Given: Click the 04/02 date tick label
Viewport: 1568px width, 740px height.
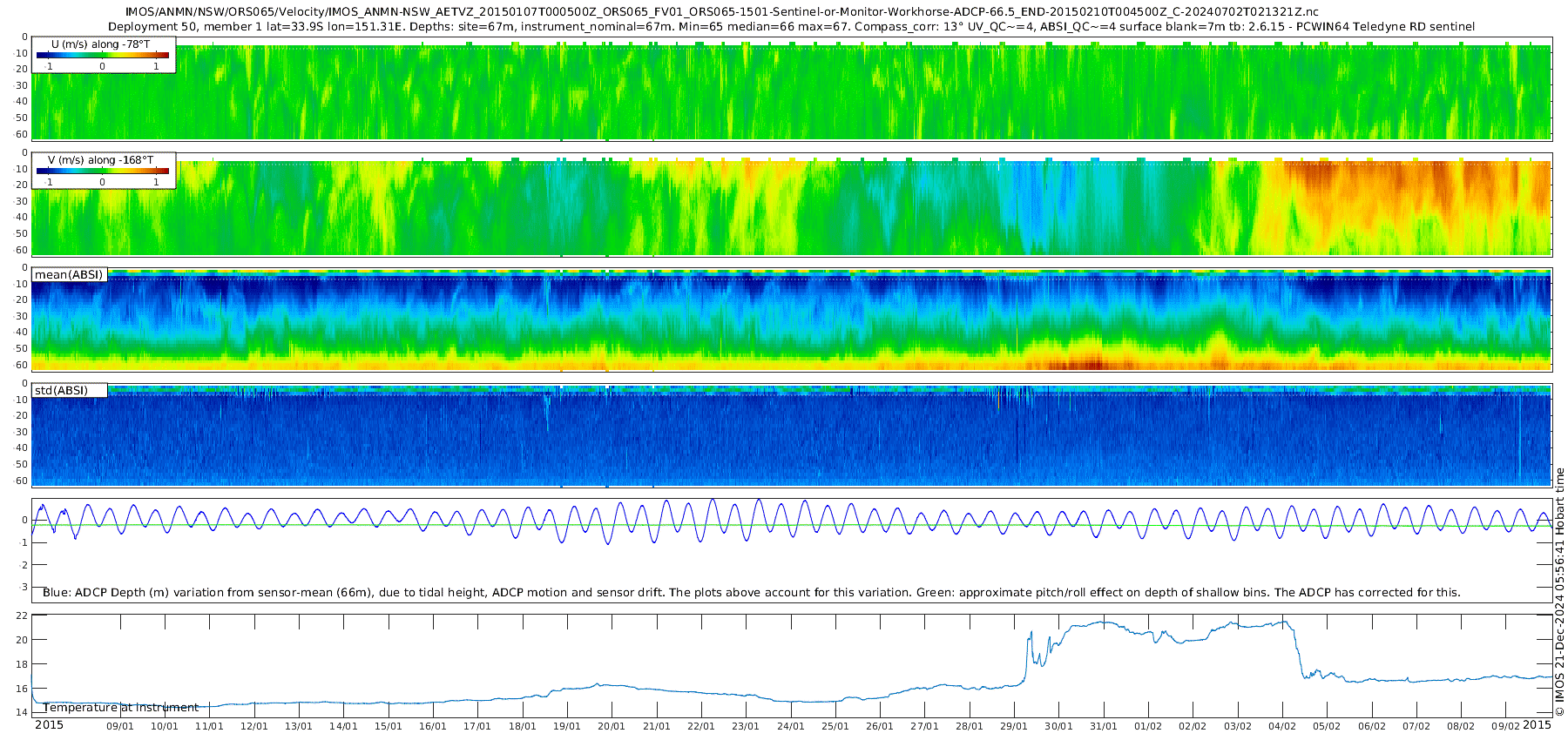Looking at the screenshot, I should pos(1281,727).
